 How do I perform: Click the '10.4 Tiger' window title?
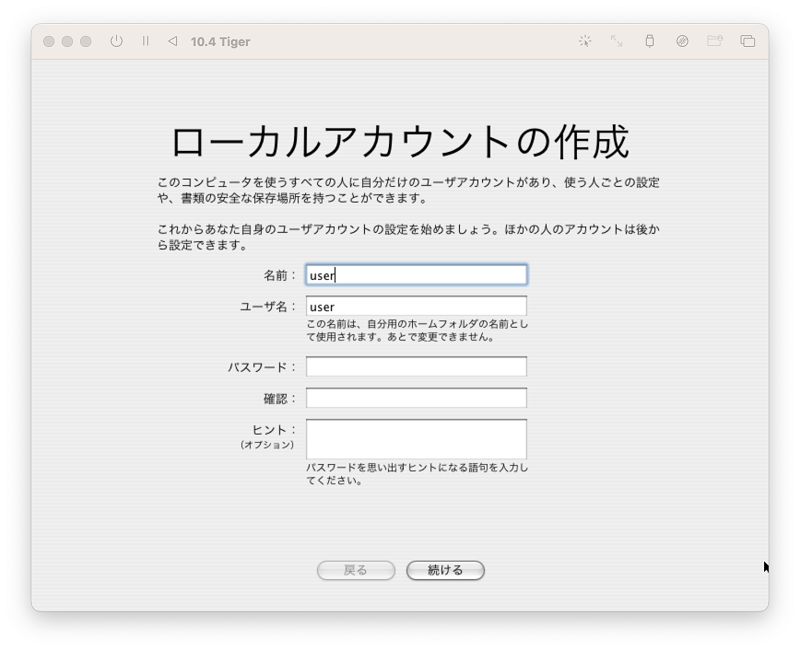220,42
